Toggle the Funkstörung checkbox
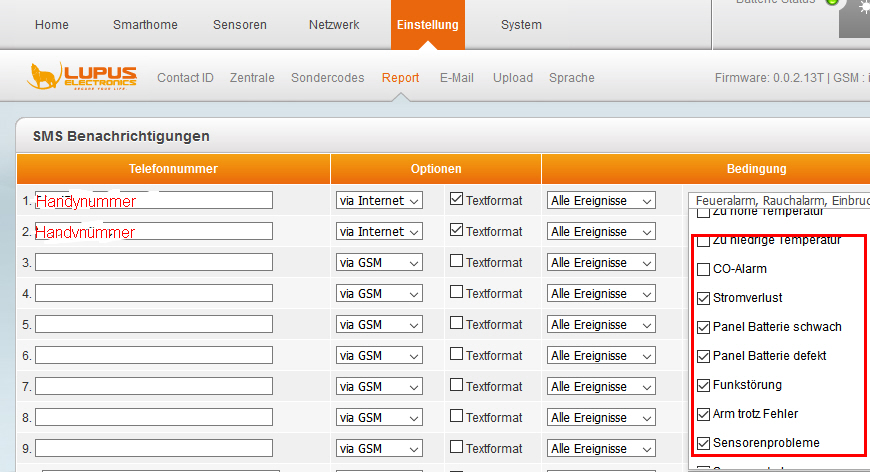The width and height of the screenshot is (870, 472). (x=704, y=385)
